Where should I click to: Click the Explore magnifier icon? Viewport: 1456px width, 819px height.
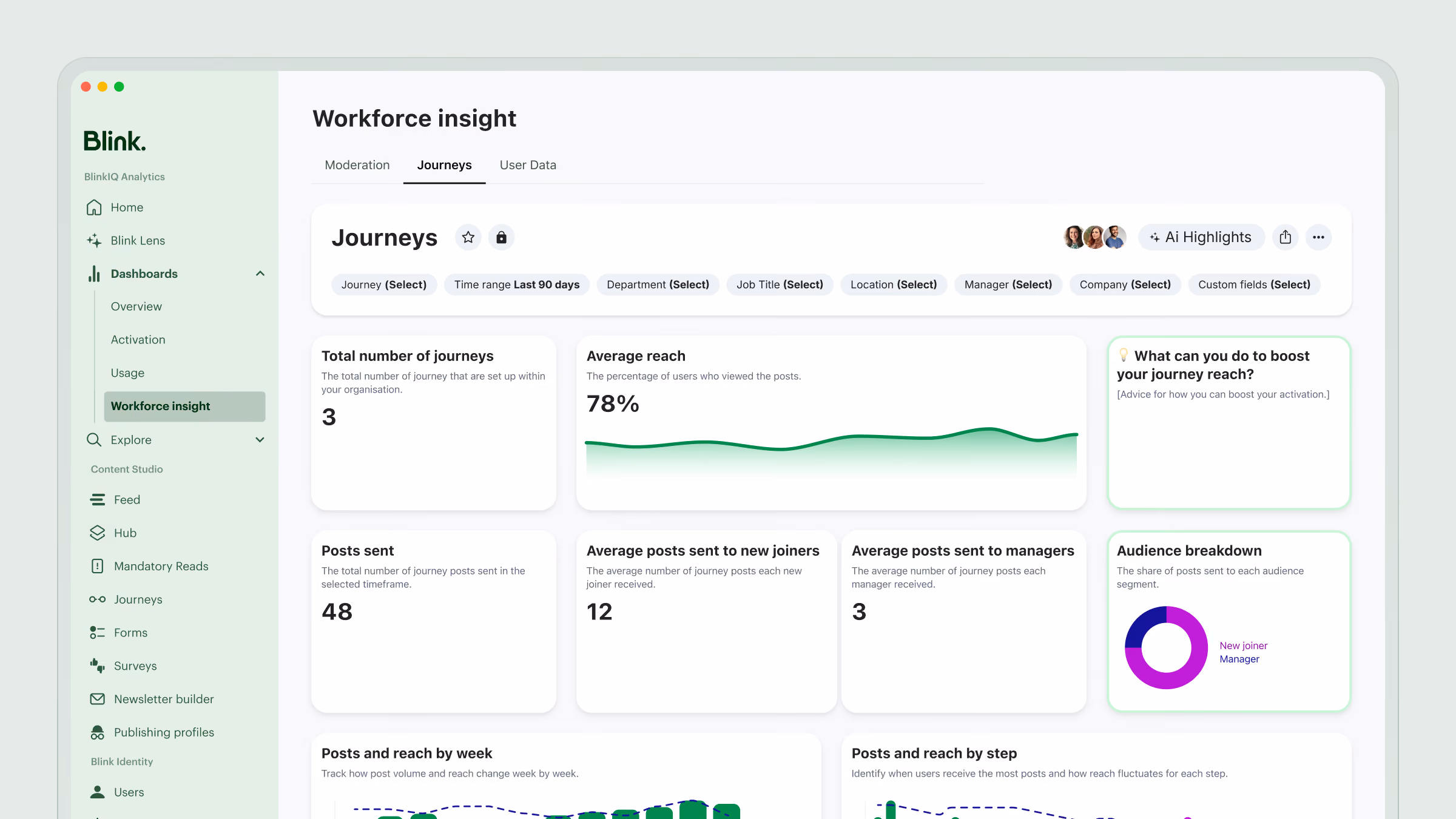coord(94,440)
